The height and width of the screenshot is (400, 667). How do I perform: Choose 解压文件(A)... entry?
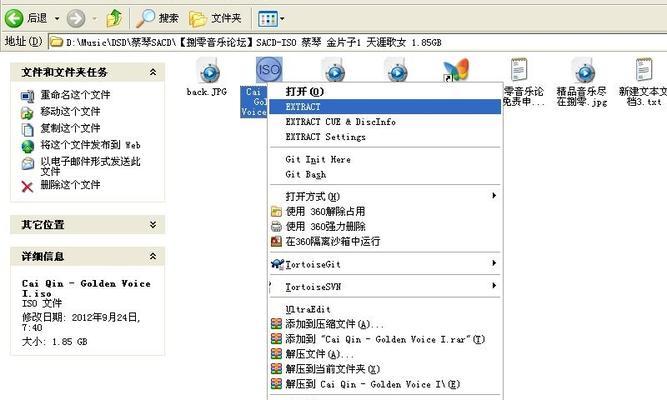[385, 354]
